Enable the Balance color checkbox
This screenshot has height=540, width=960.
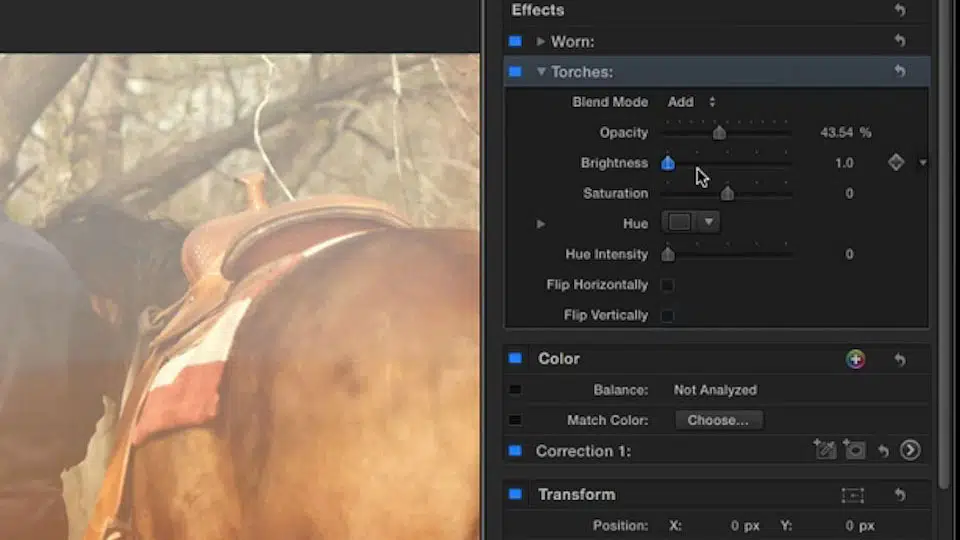515,389
